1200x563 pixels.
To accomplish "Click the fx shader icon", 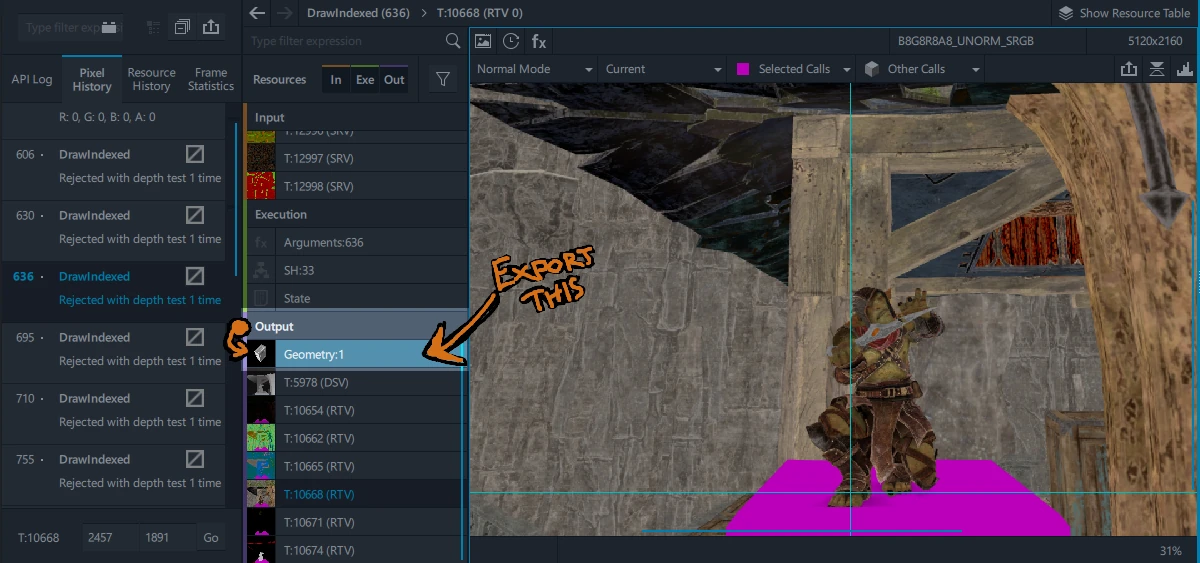I will click(539, 41).
